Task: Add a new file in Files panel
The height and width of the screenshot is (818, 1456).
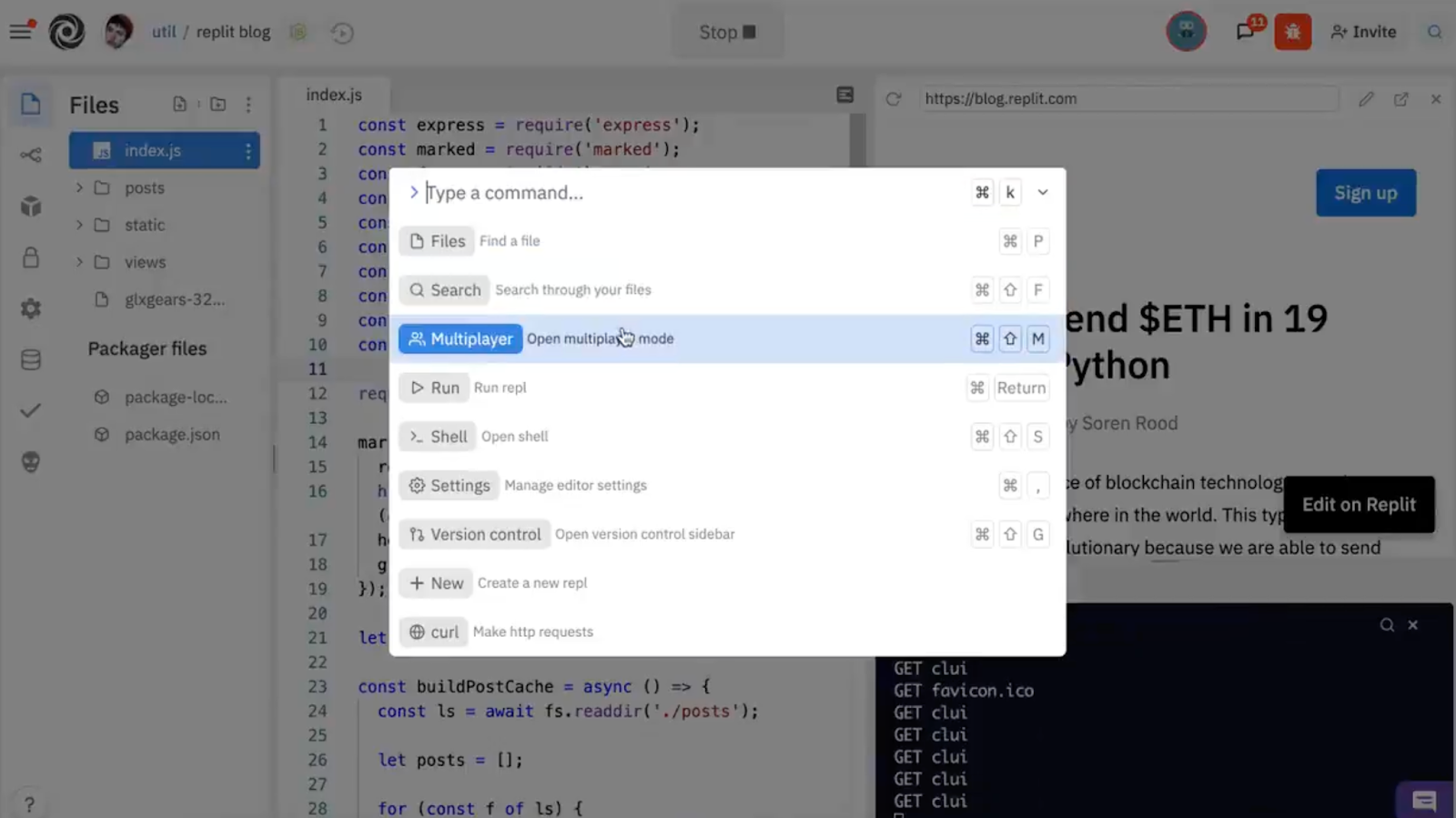Action: 179,104
